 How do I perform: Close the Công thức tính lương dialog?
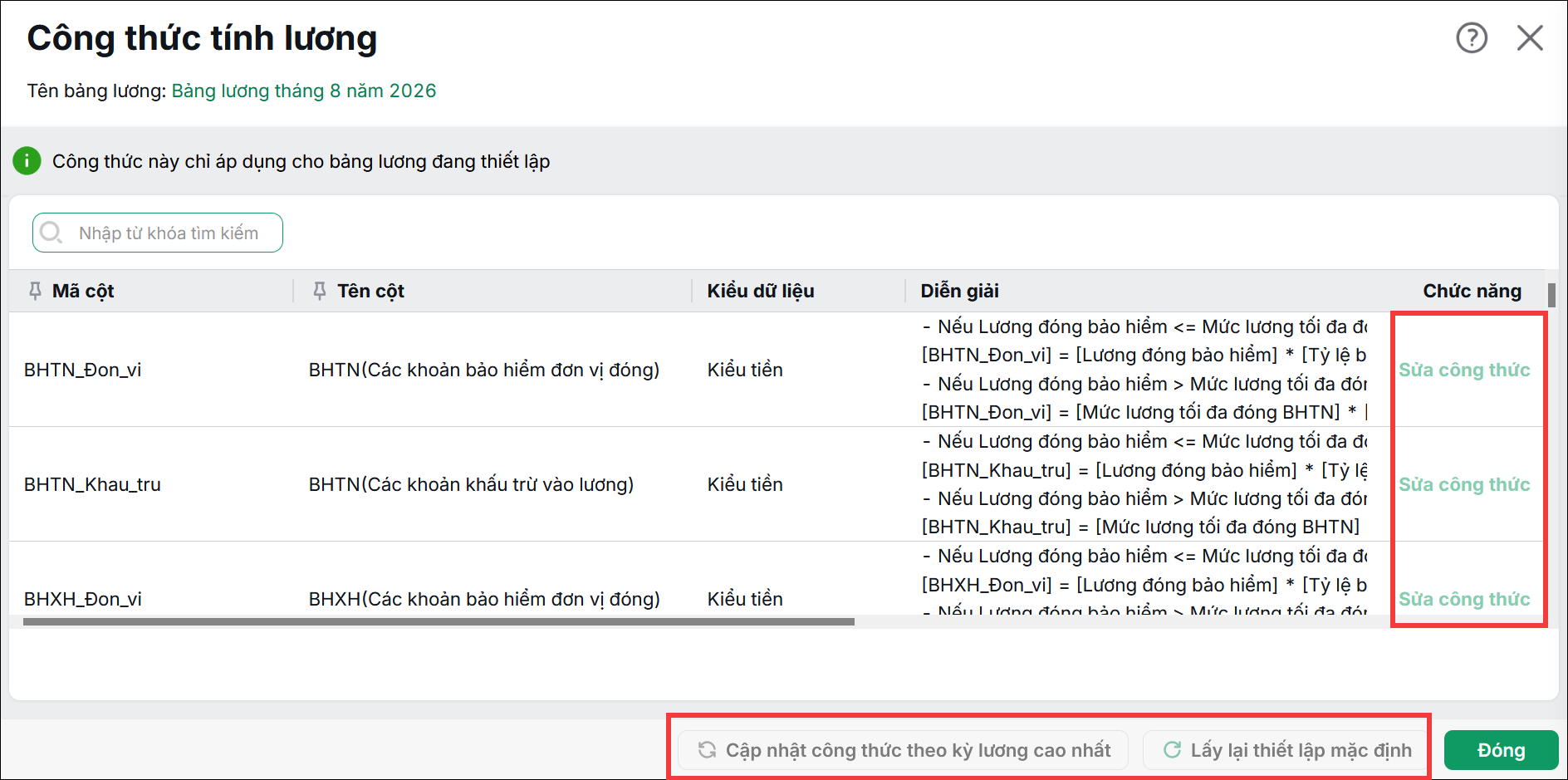pyautogui.click(x=1530, y=37)
